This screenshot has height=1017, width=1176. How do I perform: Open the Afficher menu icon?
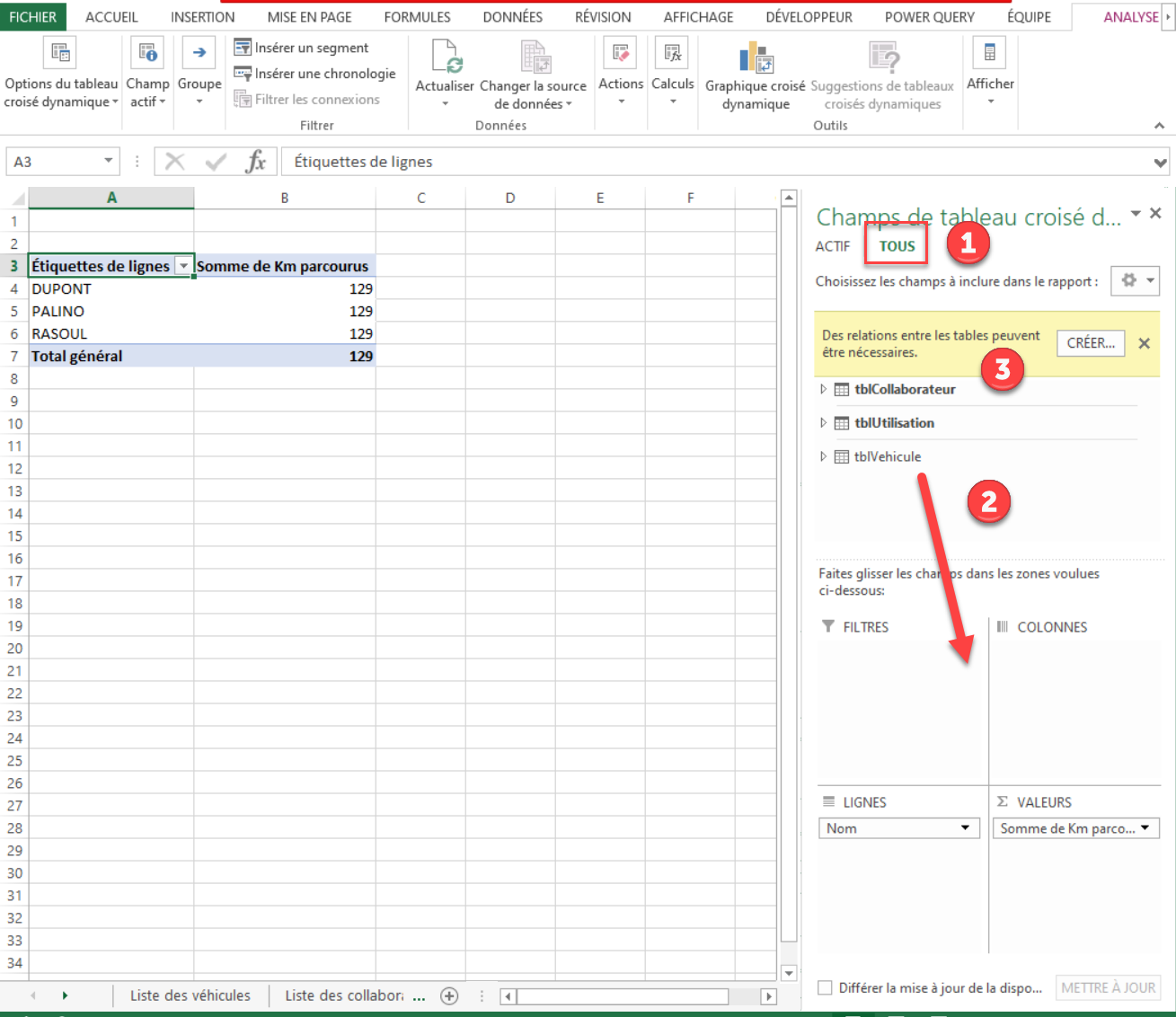click(990, 54)
